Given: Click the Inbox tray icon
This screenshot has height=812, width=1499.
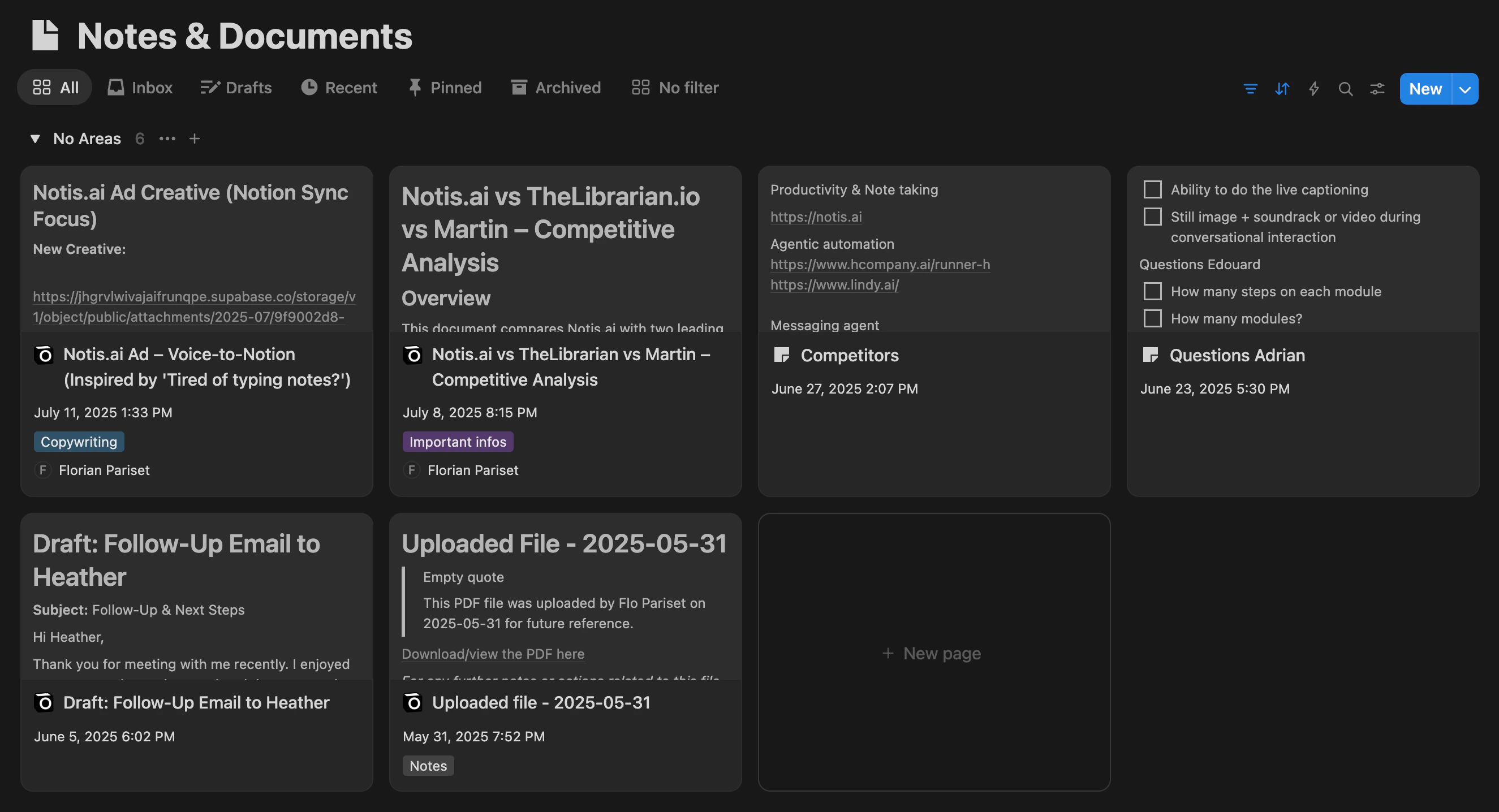Looking at the screenshot, I should point(116,87).
